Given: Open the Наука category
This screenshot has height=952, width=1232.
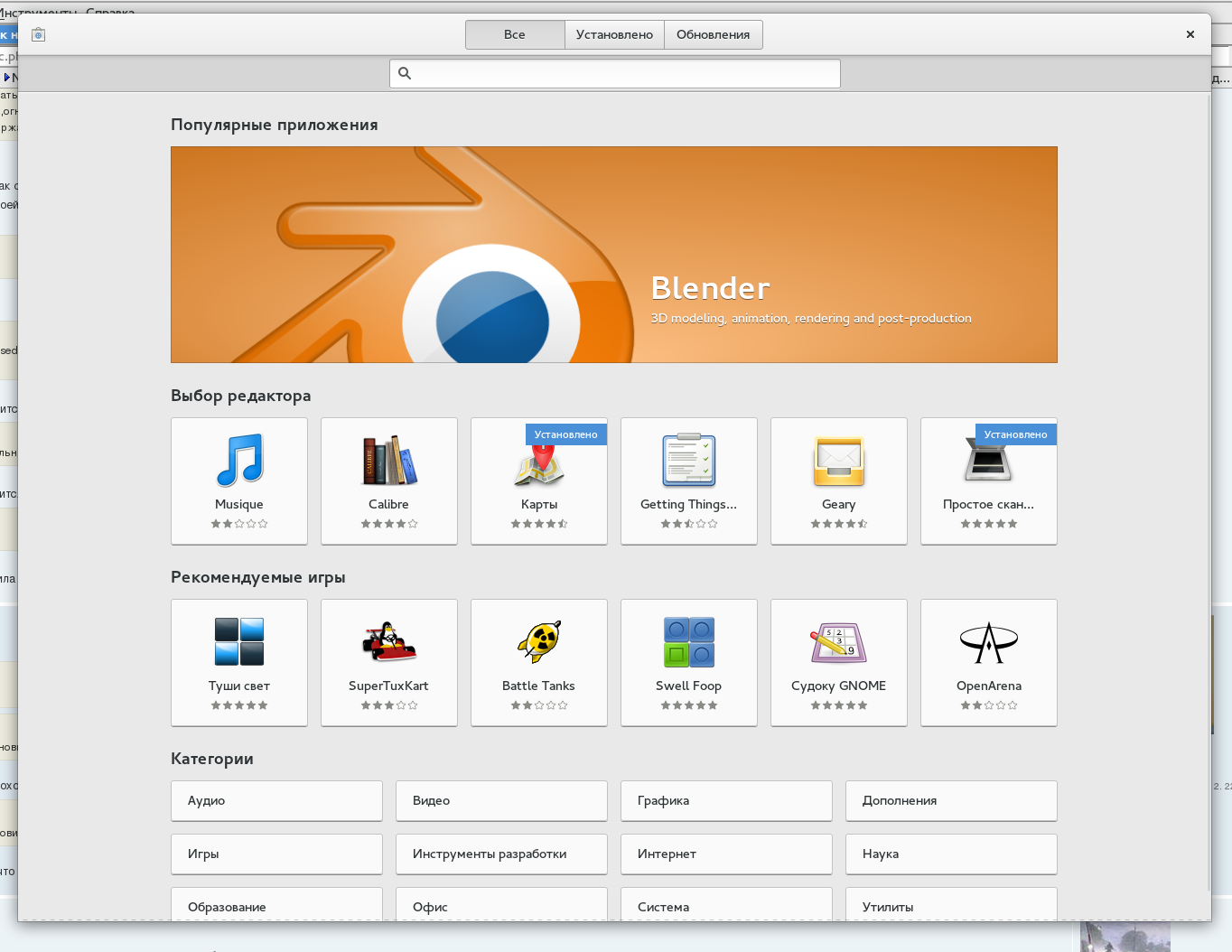Looking at the screenshot, I should pos(951,854).
